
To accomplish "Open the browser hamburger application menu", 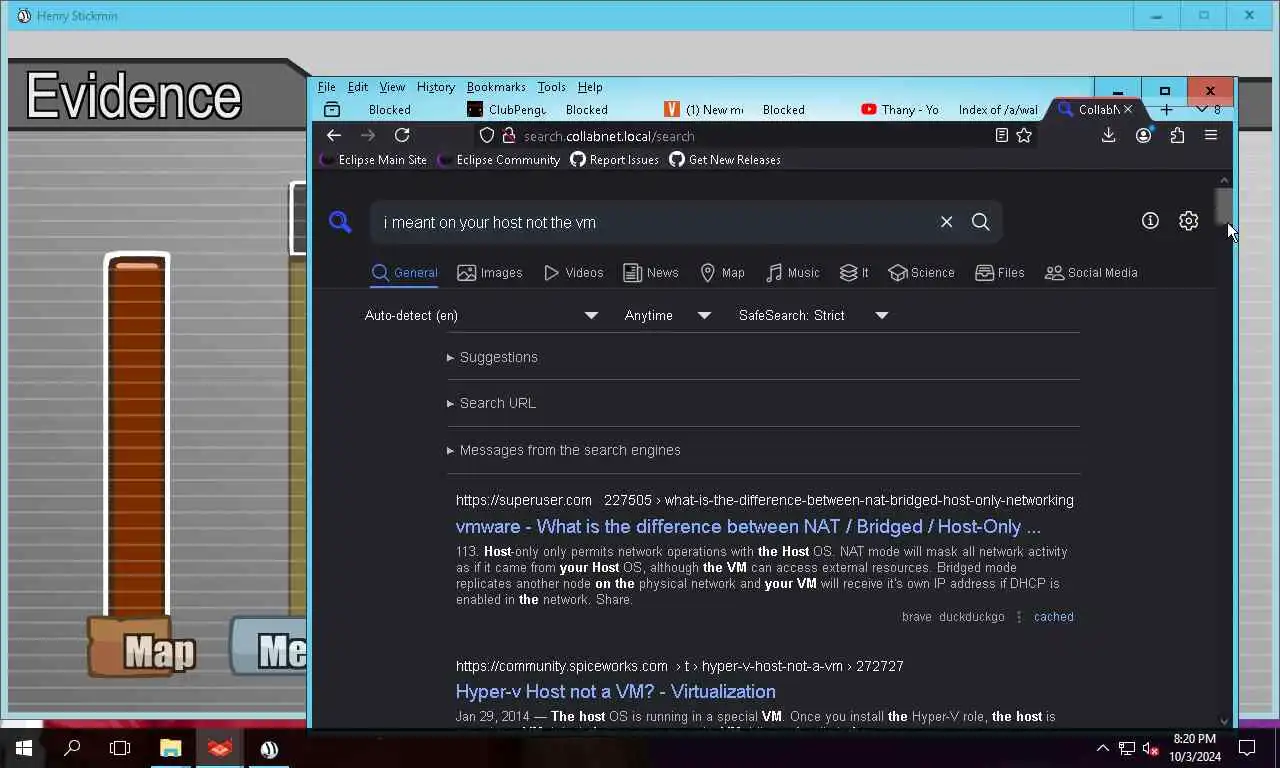I will pyautogui.click(x=1211, y=135).
